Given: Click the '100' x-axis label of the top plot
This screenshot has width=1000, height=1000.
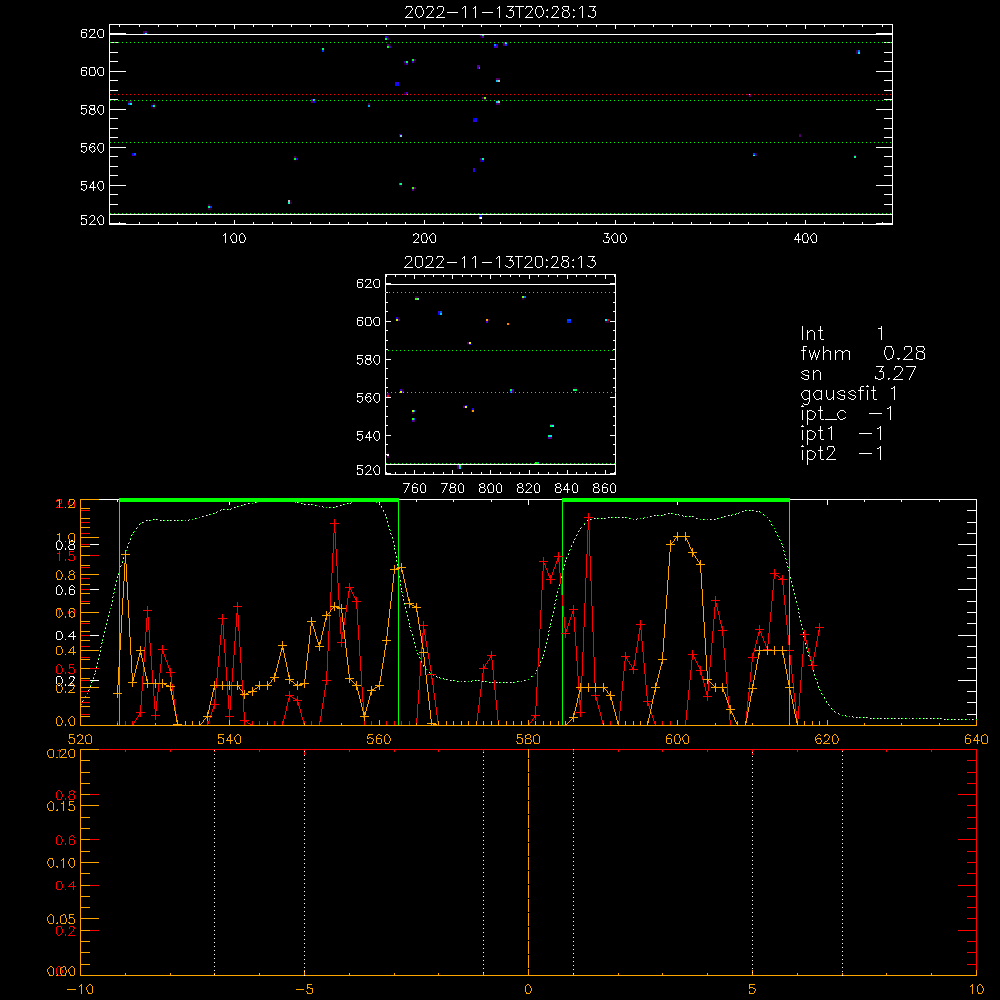Looking at the screenshot, I should coord(234,239).
